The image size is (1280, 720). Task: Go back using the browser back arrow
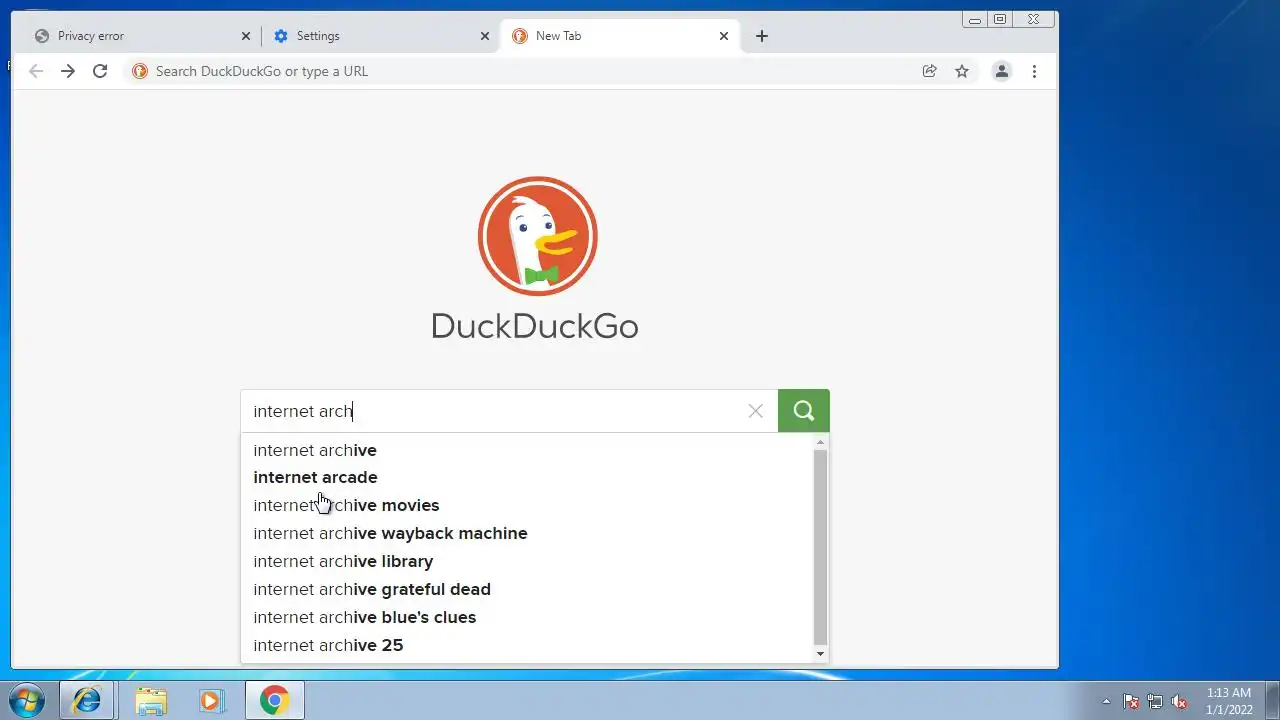pos(36,71)
